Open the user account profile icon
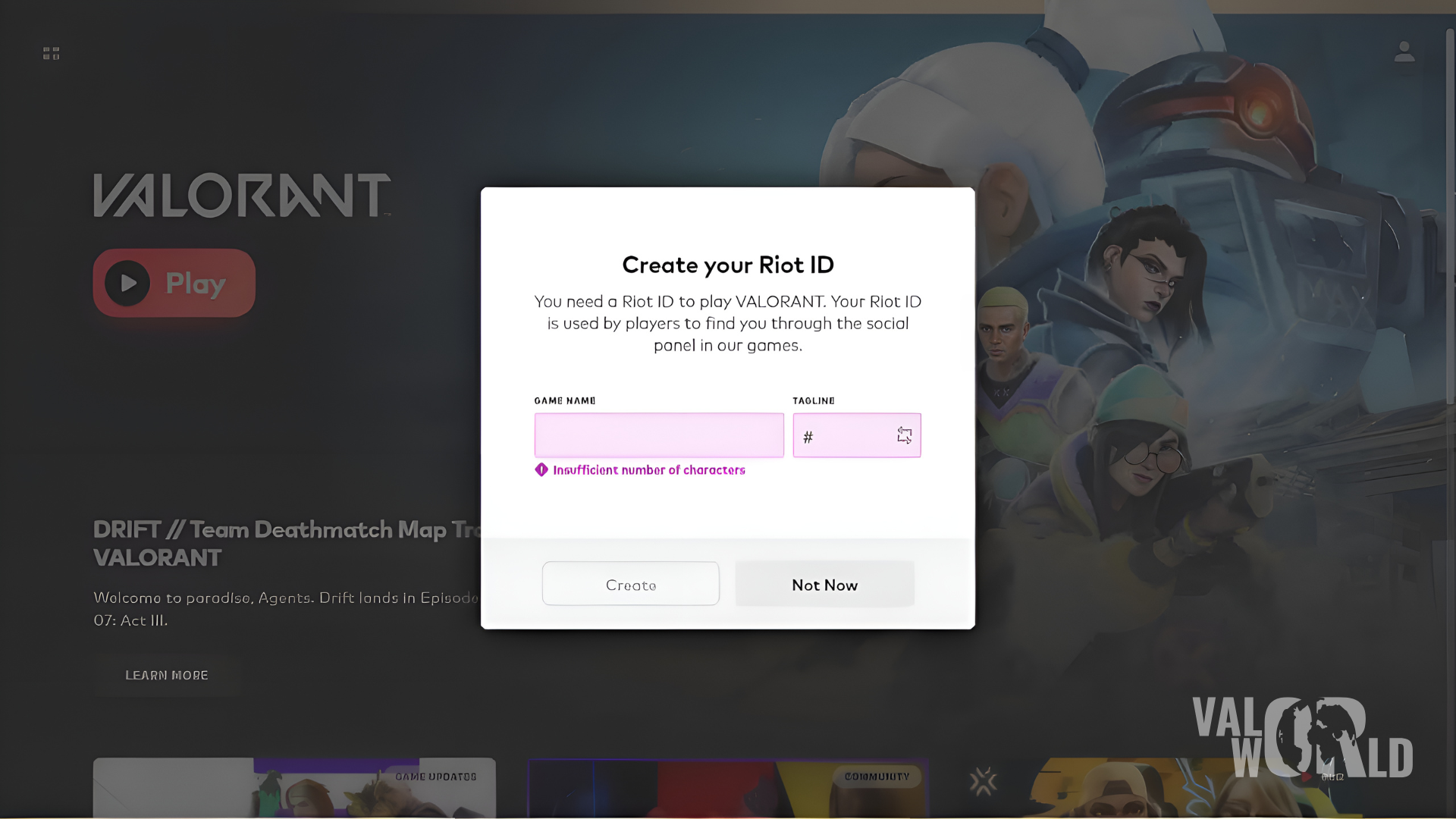This screenshot has height=819, width=1456. point(1404,52)
